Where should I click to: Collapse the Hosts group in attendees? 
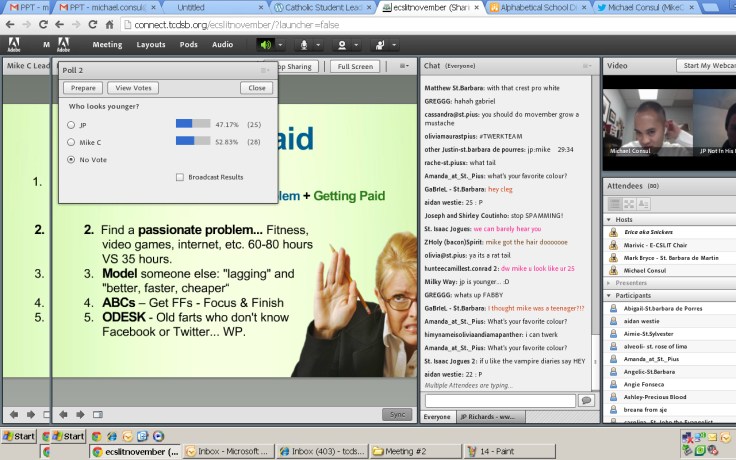click(x=609, y=218)
